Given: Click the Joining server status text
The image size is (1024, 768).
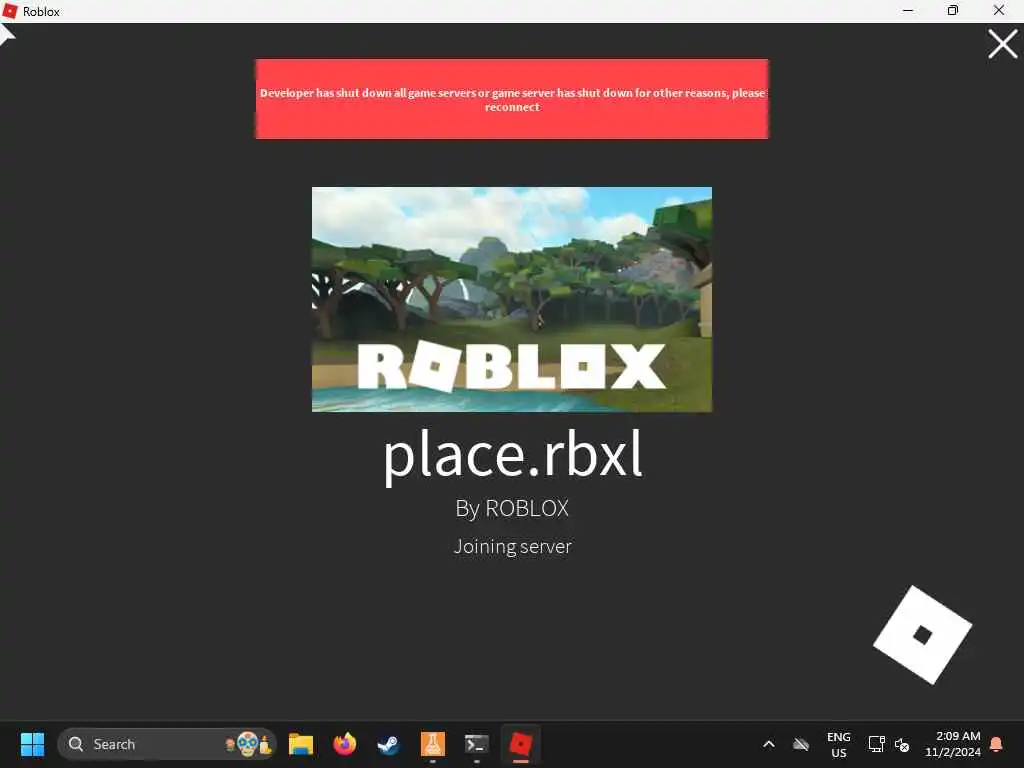Looking at the screenshot, I should pos(513,546).
